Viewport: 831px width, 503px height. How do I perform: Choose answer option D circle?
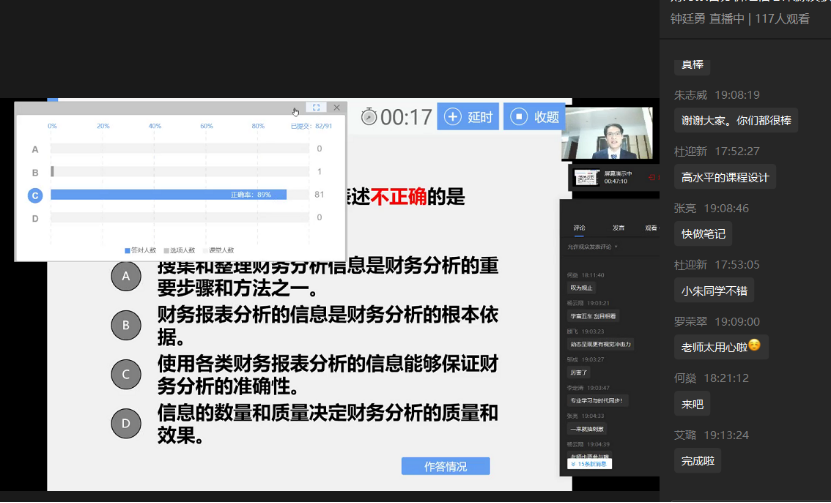126,423
